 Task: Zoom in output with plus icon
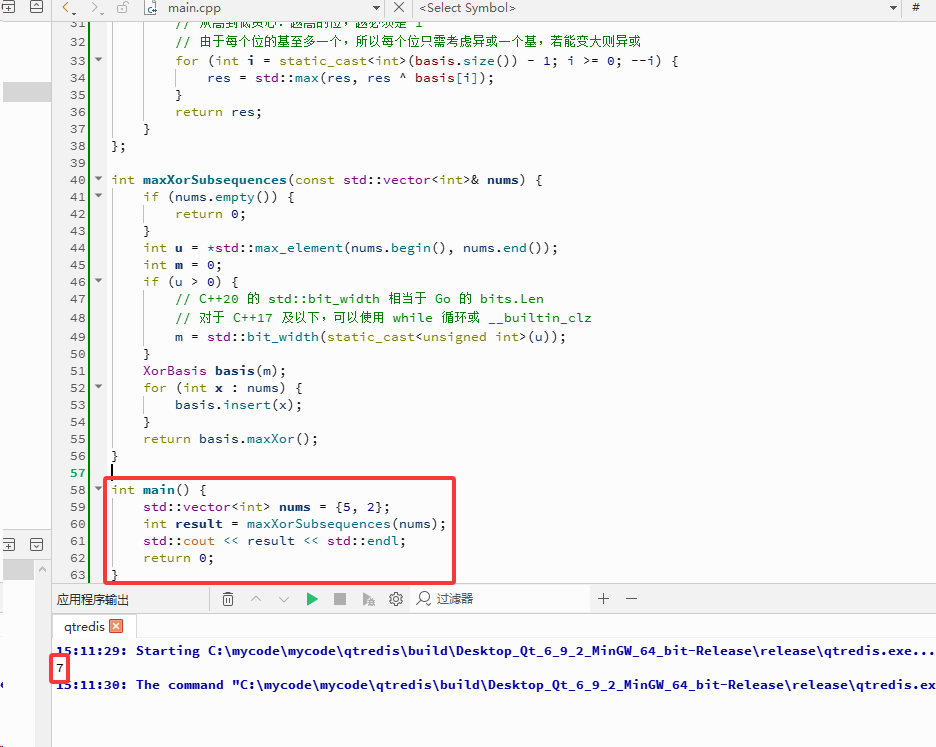coord(604,598)
